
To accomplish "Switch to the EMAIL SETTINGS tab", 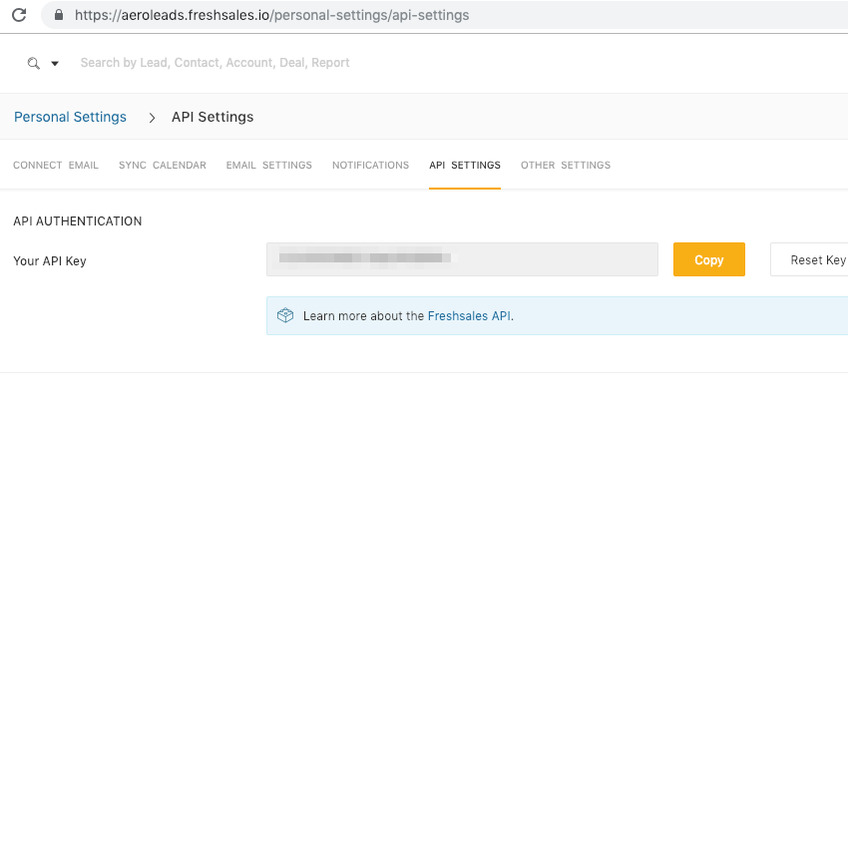I will [268, 165].
